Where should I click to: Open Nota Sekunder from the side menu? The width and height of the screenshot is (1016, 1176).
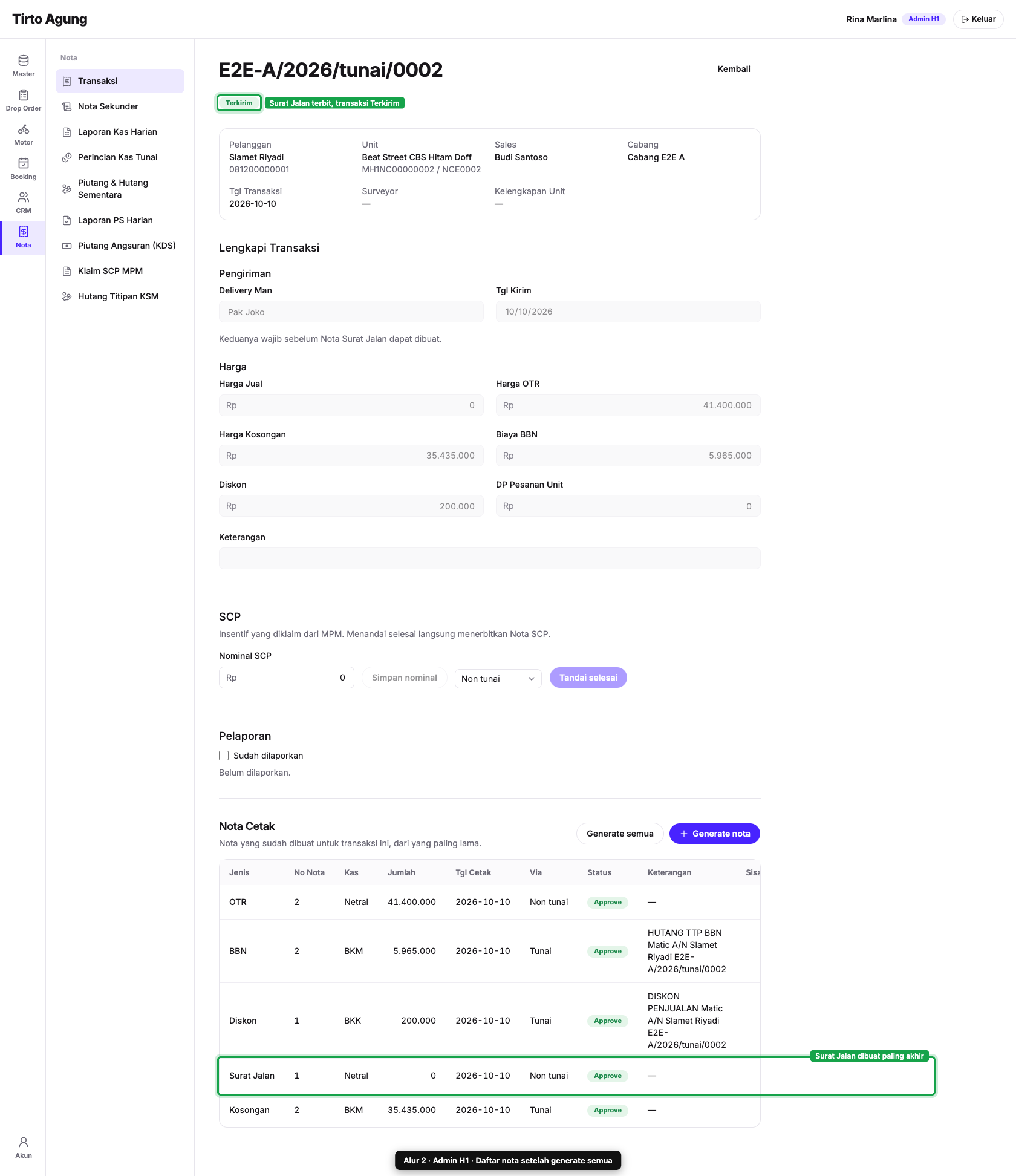click(120, 106)
